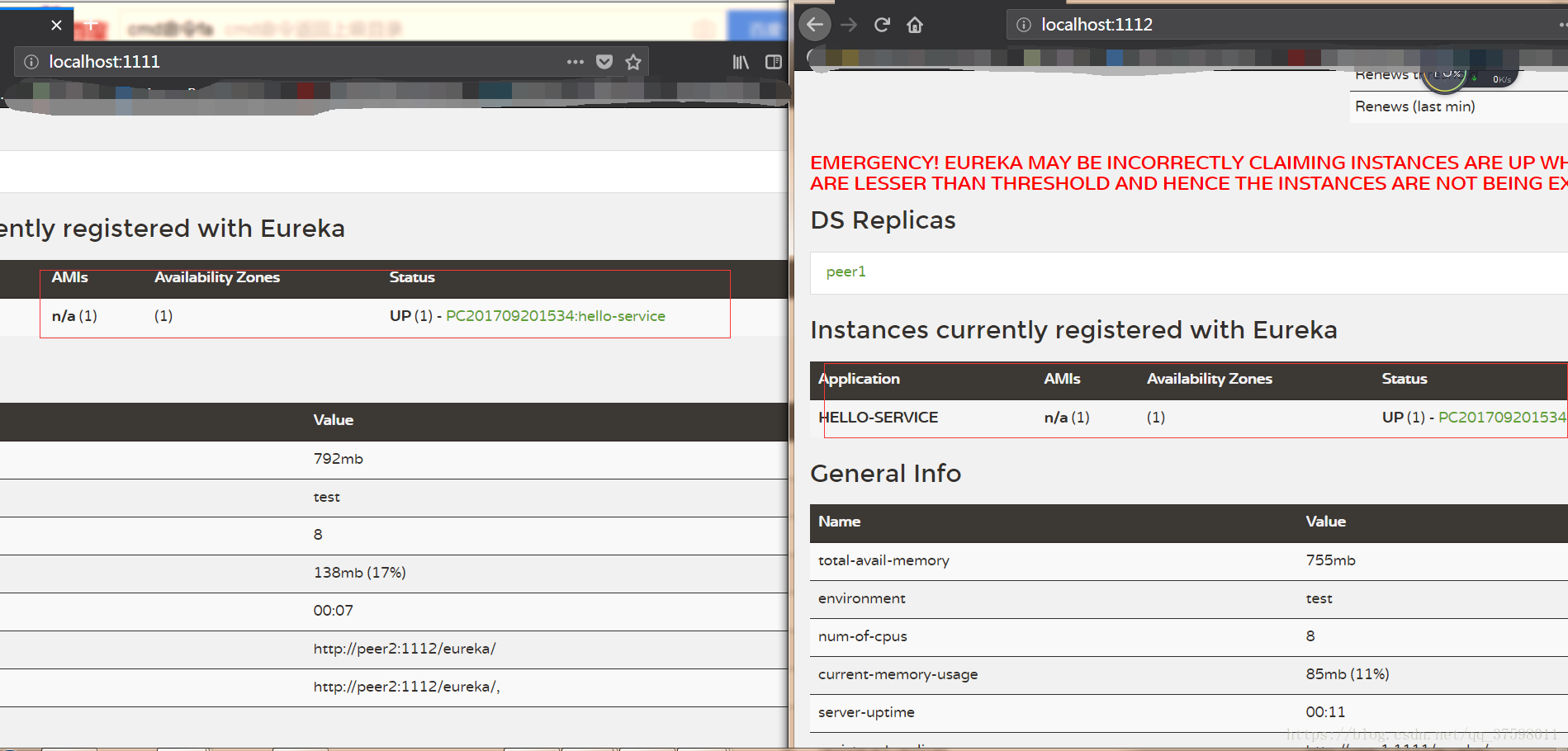Screen dimensions: 1568x751
Task: Click the Pocket save icon in left browser
Action: click(x=604, y=62)
